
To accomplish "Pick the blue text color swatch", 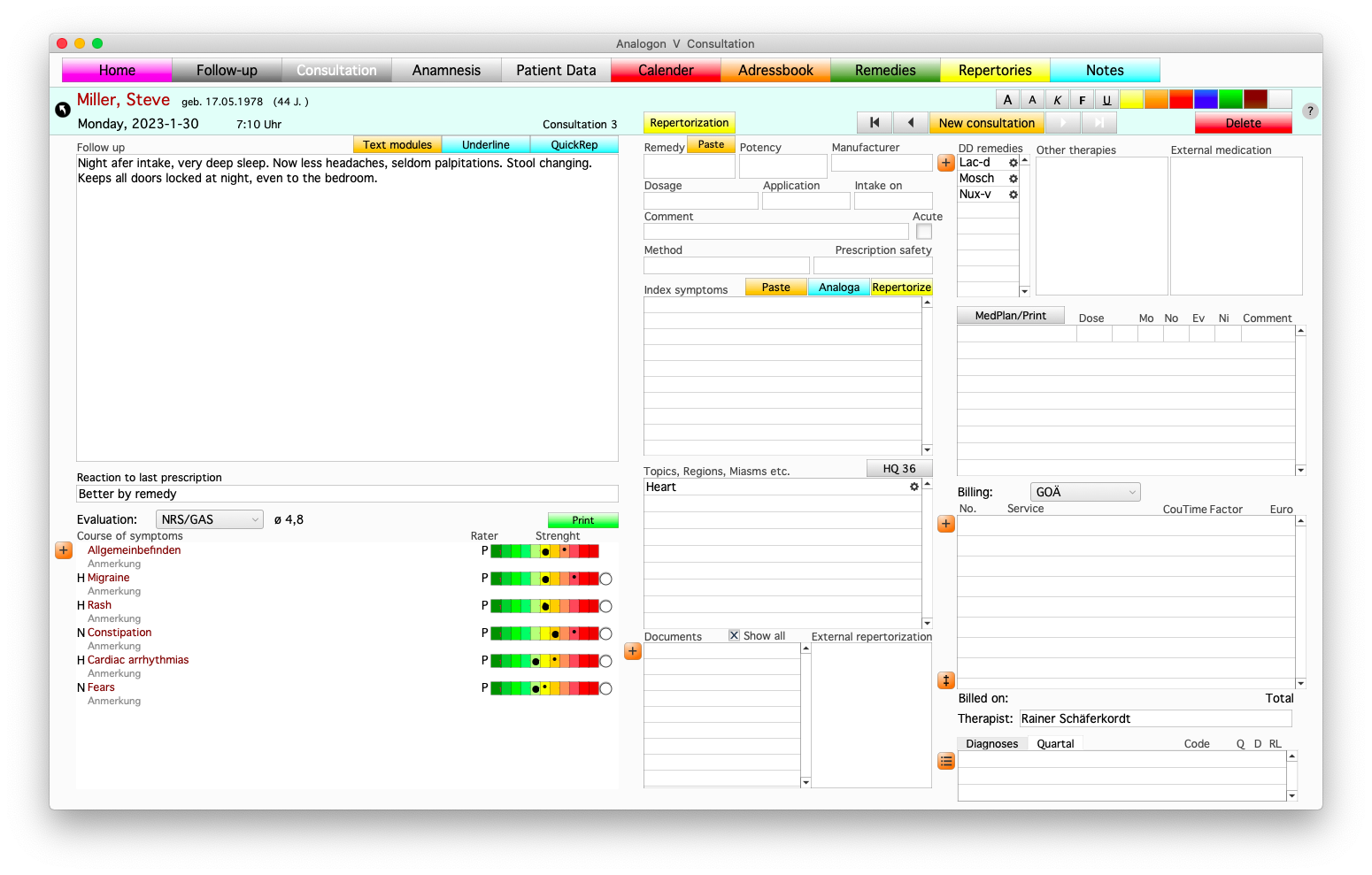I will [x=1205, y=100].
